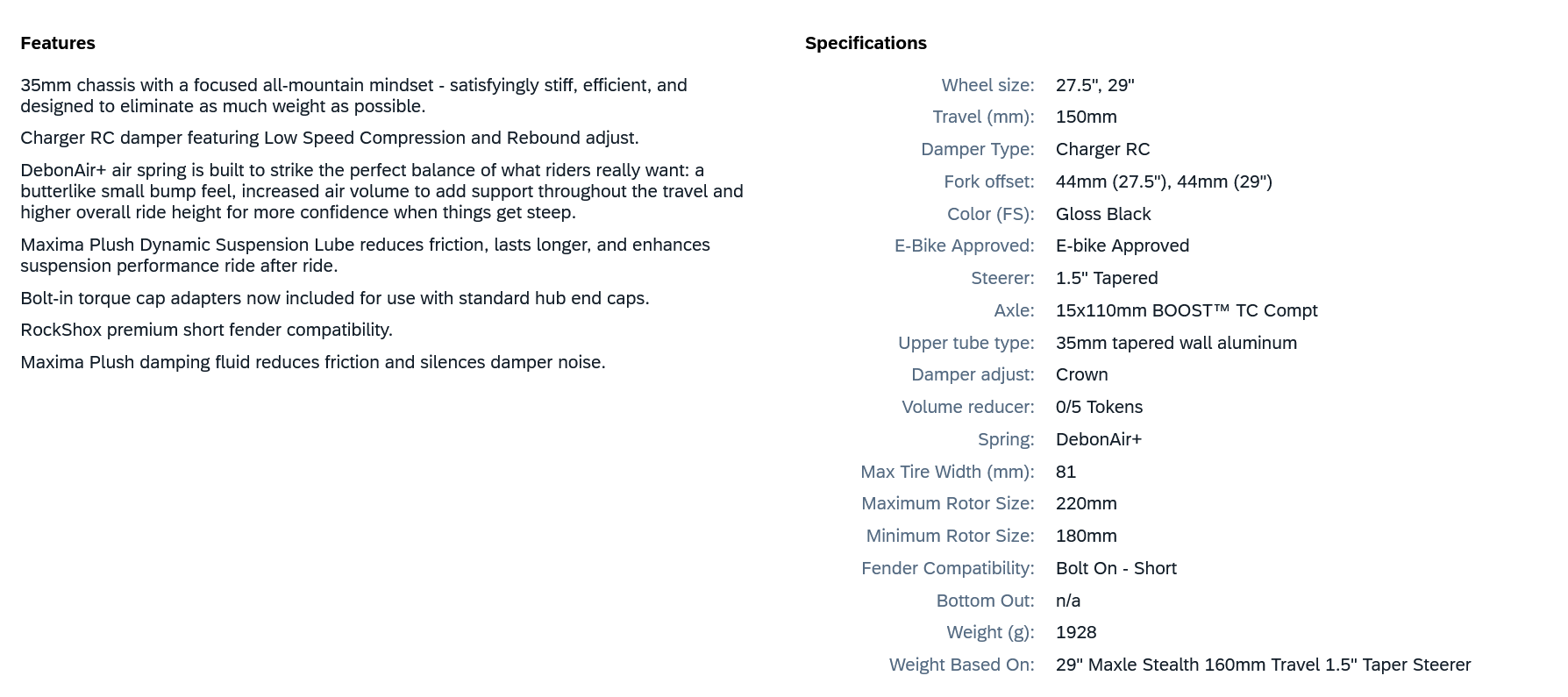This screenshot has height=697, width=1568.
Task: Click the Features heading
Action: tap(58, 43)
